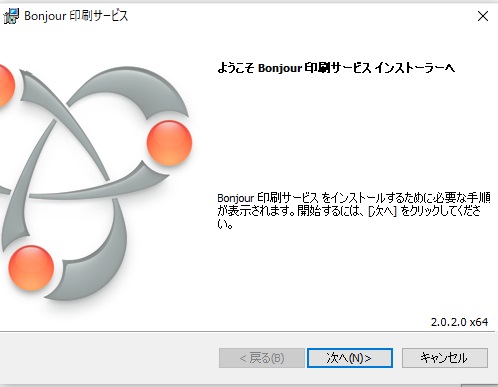Click the gray footer area left of 戻る
The height and width of the screenshot is (387, 498).
pos(108,358)
